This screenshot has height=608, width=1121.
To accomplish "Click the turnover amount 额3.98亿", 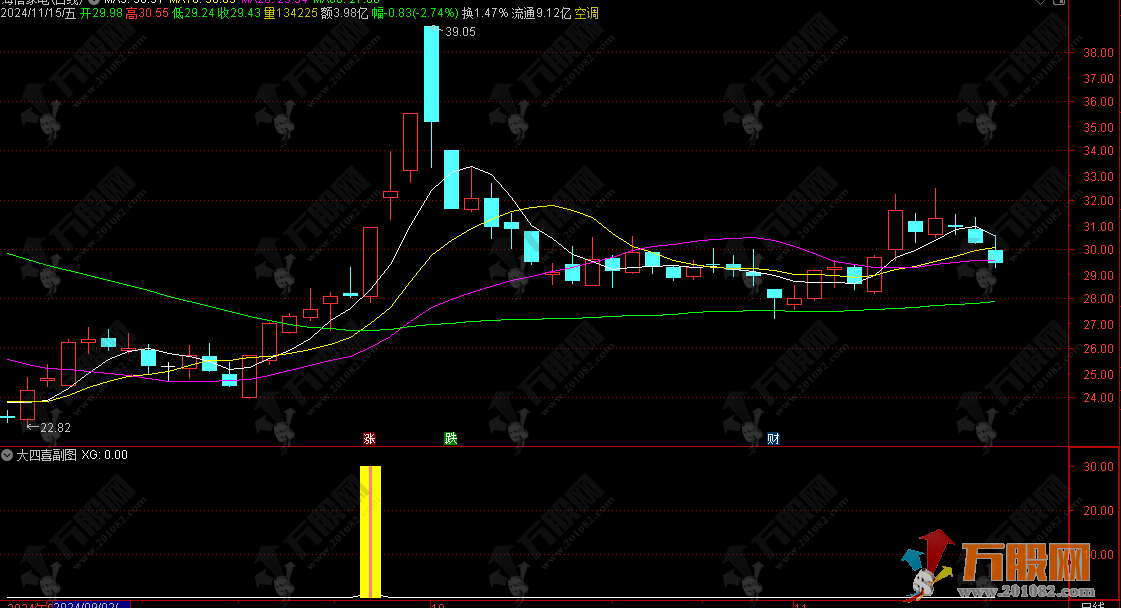I will (x=344, y=13).
